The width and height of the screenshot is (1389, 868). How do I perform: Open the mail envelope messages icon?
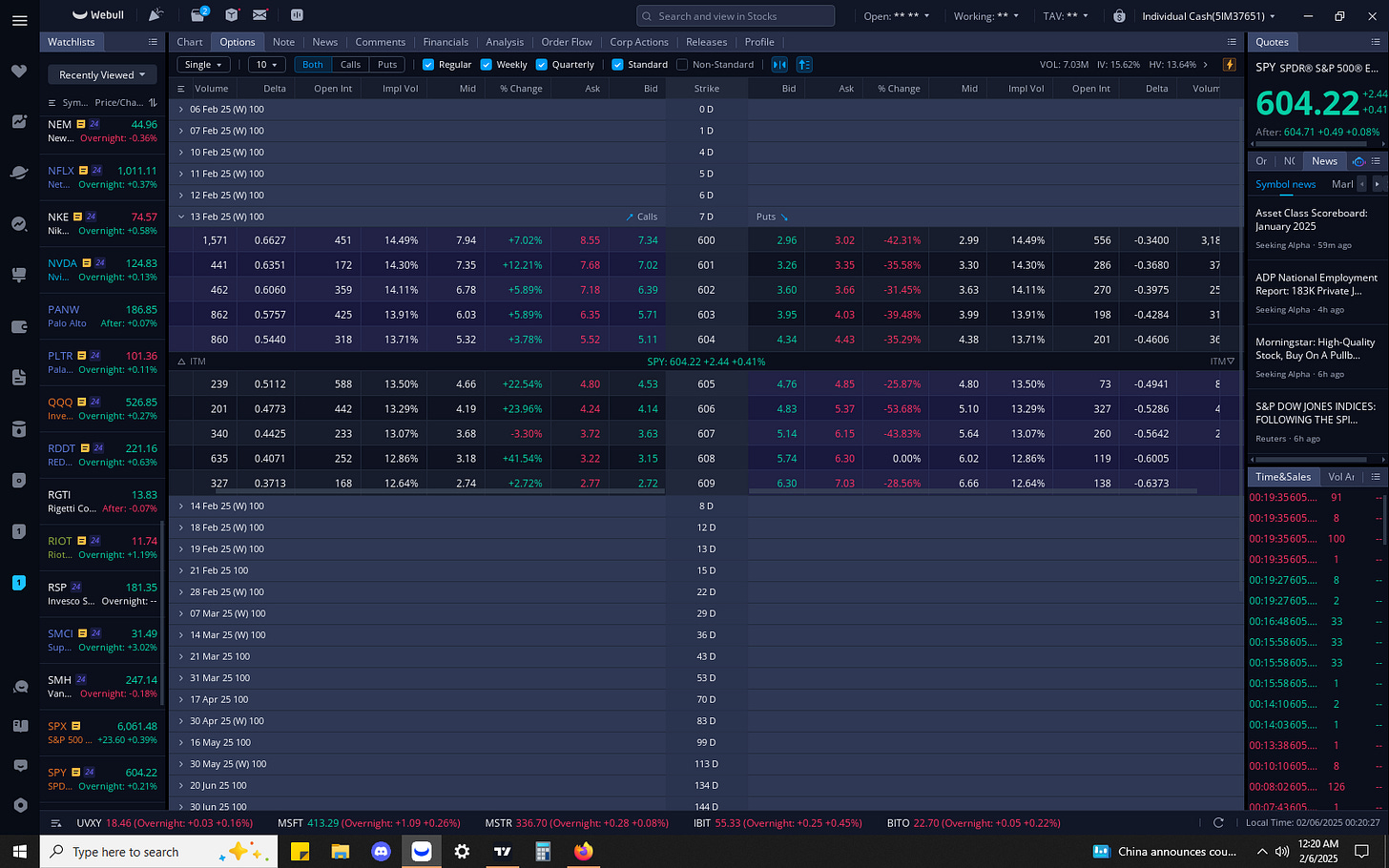[x=259, y=15]
